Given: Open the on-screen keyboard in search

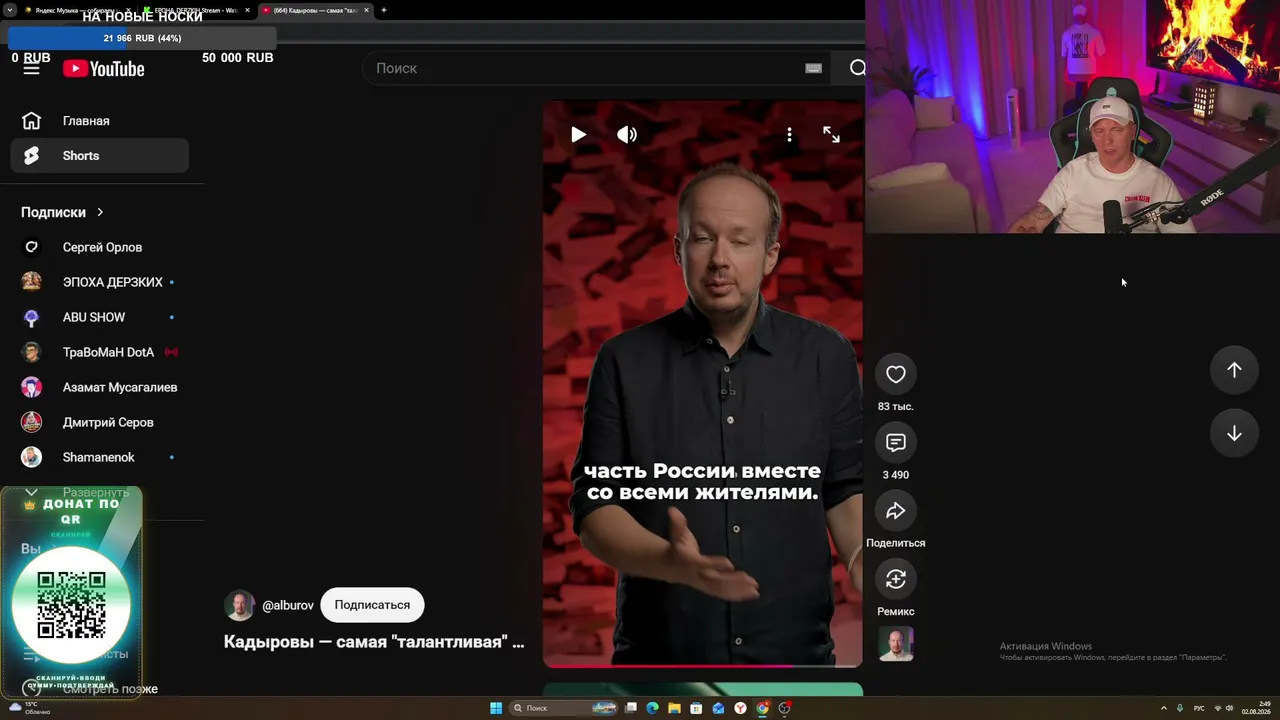Looking at the screenshot, I should click(813, 68).
